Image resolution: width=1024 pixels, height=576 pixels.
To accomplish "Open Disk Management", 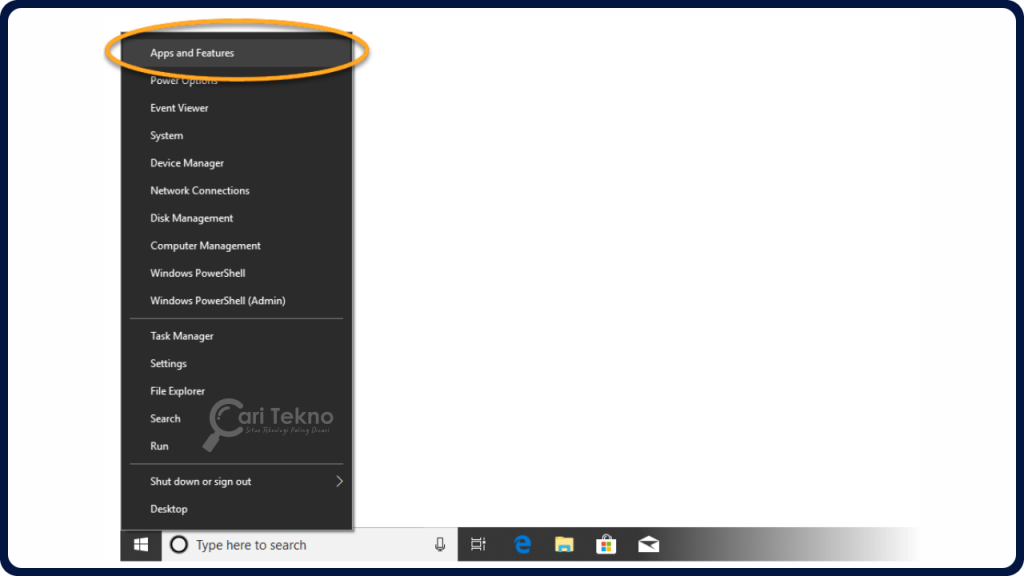I will coord(191,217).
